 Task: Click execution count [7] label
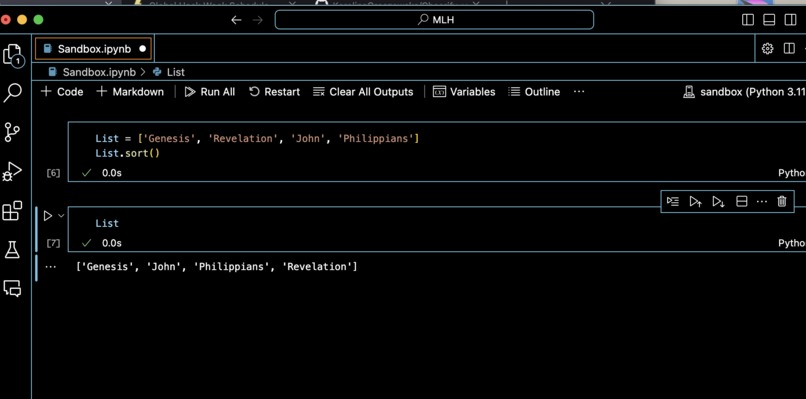click(x=53, y=243)
